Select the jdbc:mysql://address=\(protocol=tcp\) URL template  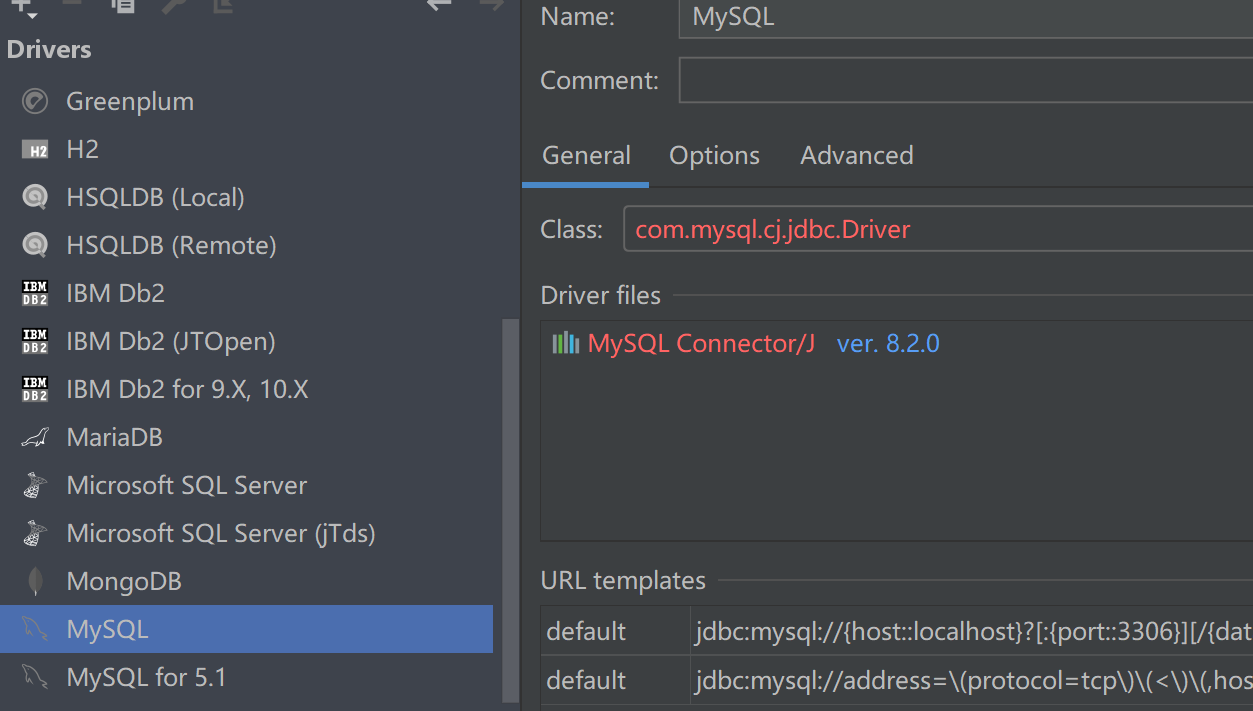pyautogui.click(x=972, y=680)
